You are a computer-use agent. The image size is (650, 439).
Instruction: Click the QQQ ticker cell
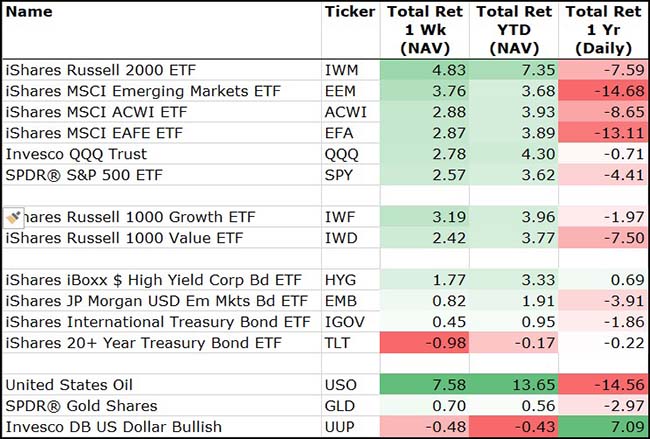(341, 154)
